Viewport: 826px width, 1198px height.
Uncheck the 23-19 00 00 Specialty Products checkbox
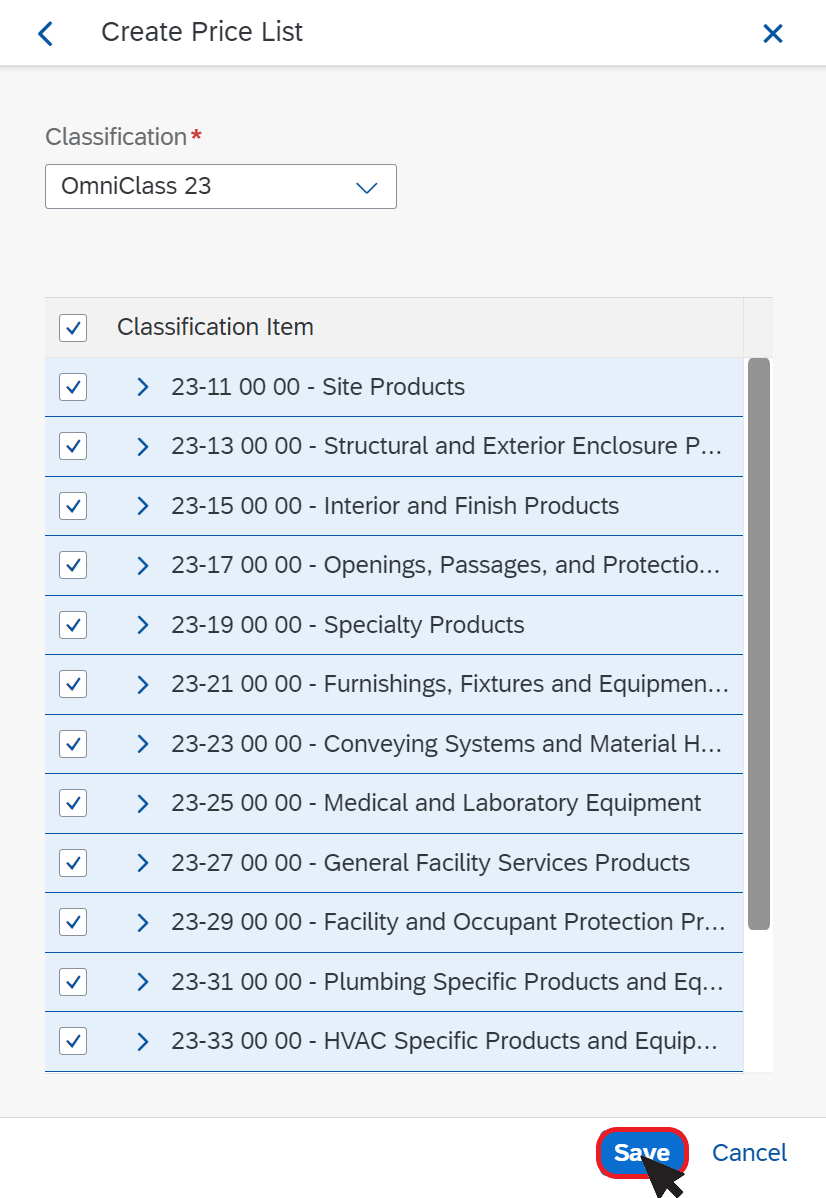pyautogui.click(x=73, y=625)
